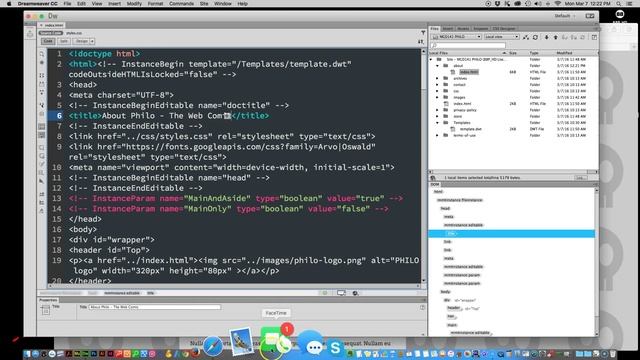This screenshot has height=360, width=640.
Task: Select template.dwt in Files panel
Action: [470, 129]
